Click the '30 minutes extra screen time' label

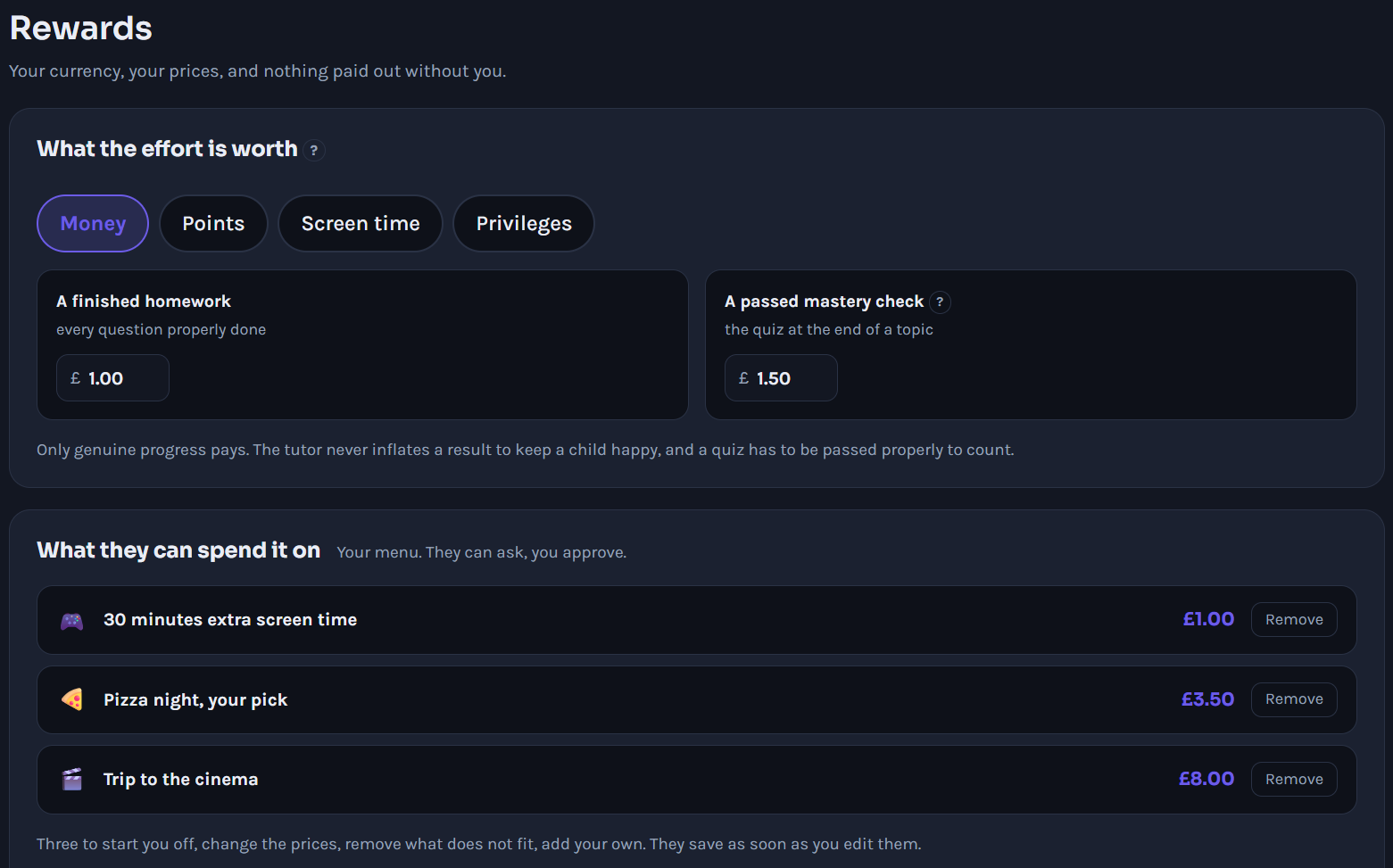click(230, 620)
